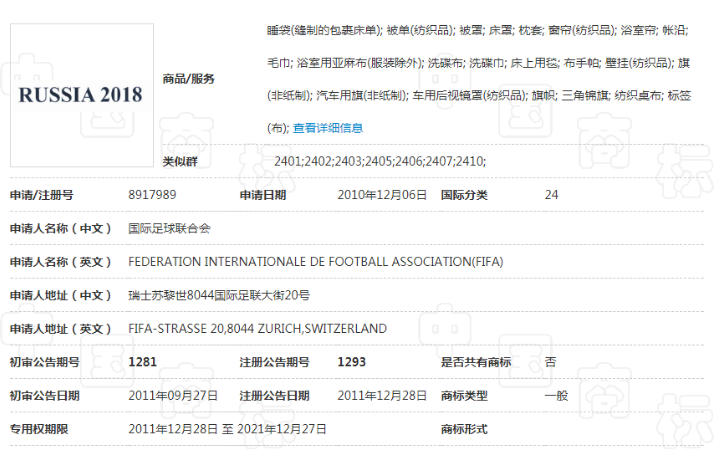
Task: Select goods line starting (非纸制); 汽车用旗
Action: (479, 96)
